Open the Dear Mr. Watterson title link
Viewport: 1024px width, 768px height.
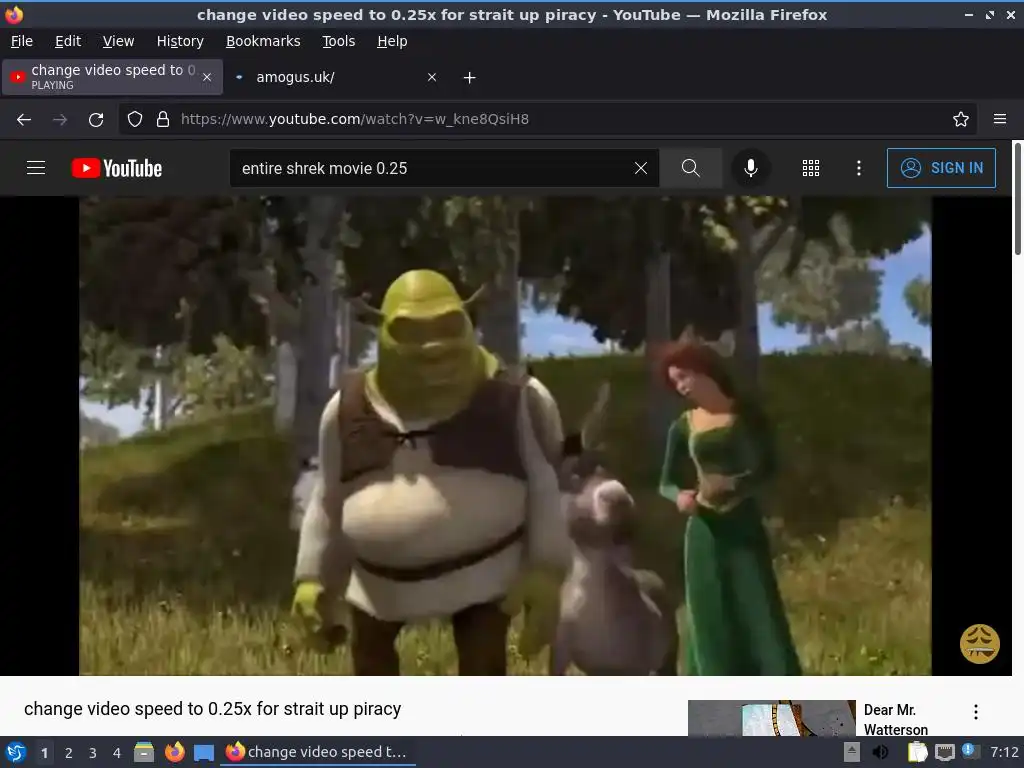pos(895,719)
